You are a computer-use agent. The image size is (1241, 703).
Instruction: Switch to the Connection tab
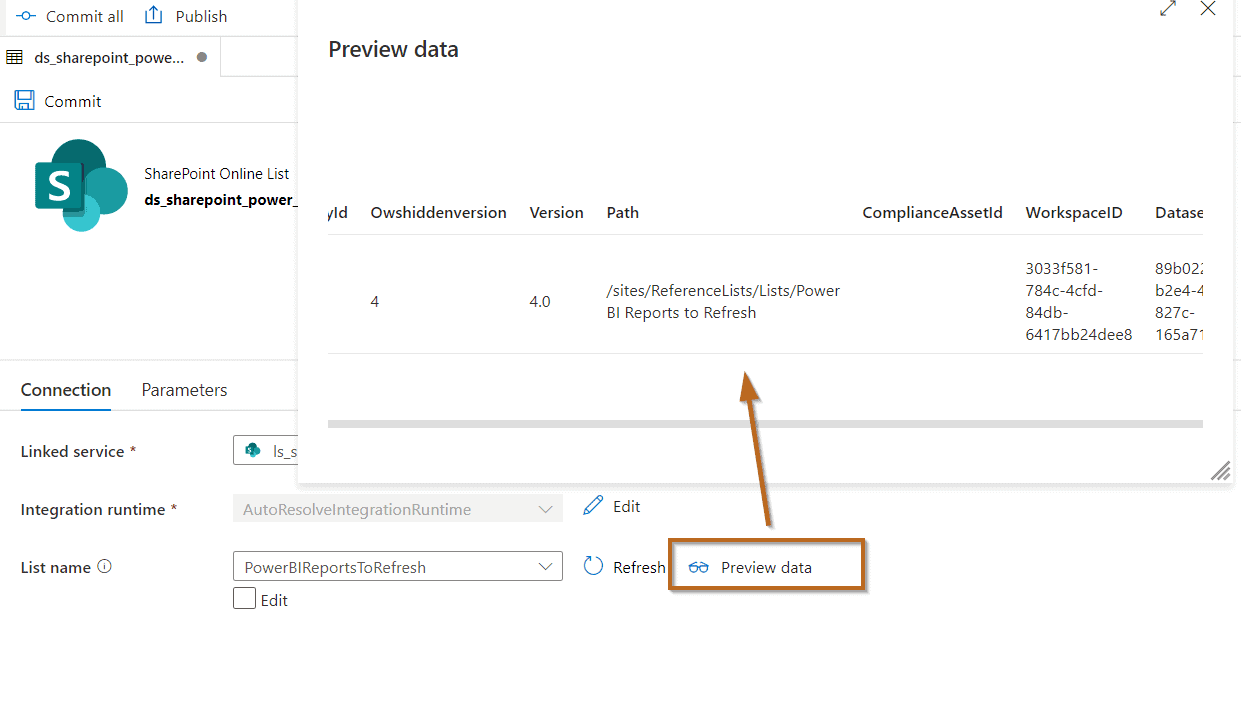(66, 390)
